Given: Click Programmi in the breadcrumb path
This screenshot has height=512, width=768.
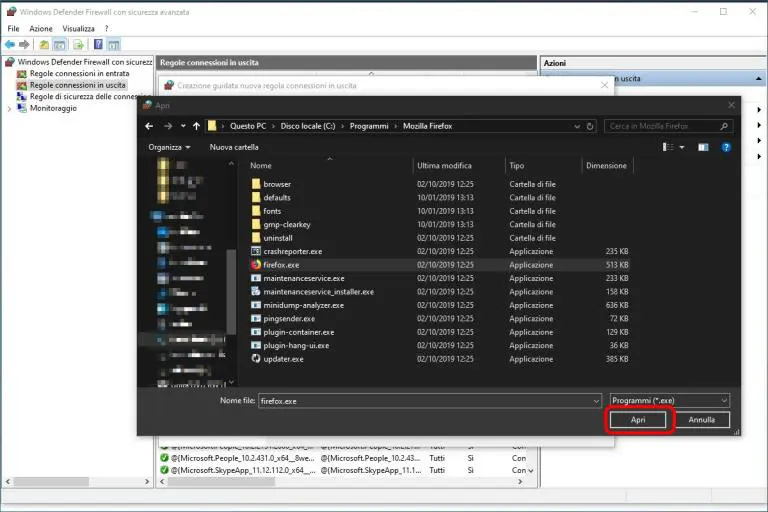Looking at the screenshot, I should 369,126.
